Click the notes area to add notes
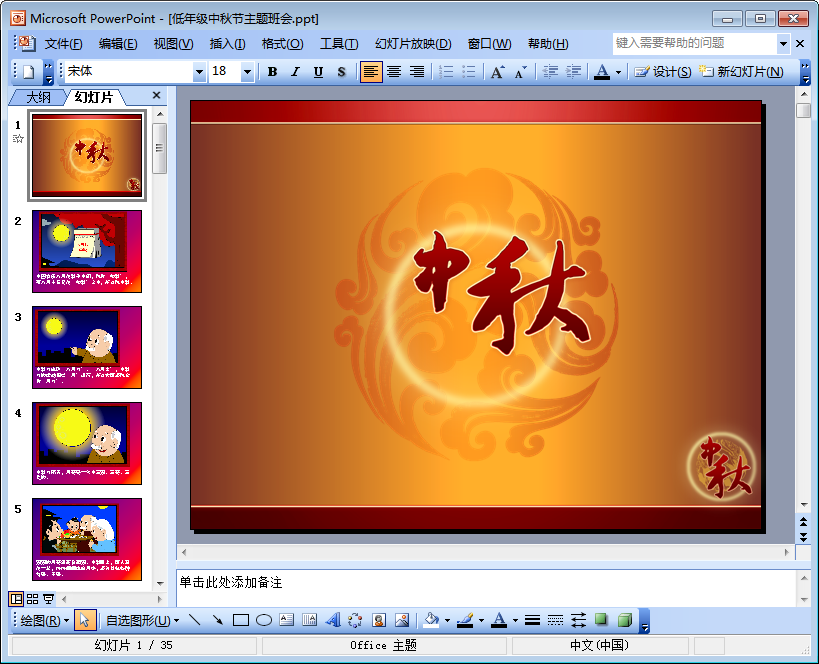This screenshot has width=819, height=664. (486, 588)
